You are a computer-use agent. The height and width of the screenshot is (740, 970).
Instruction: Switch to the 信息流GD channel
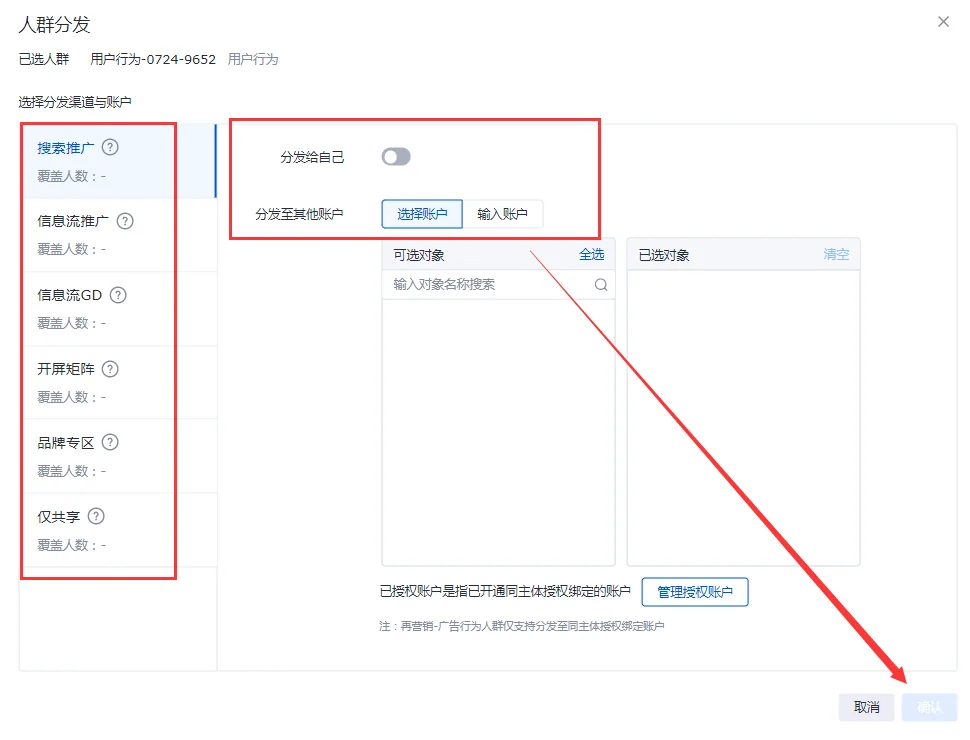[x=118, y=309]
